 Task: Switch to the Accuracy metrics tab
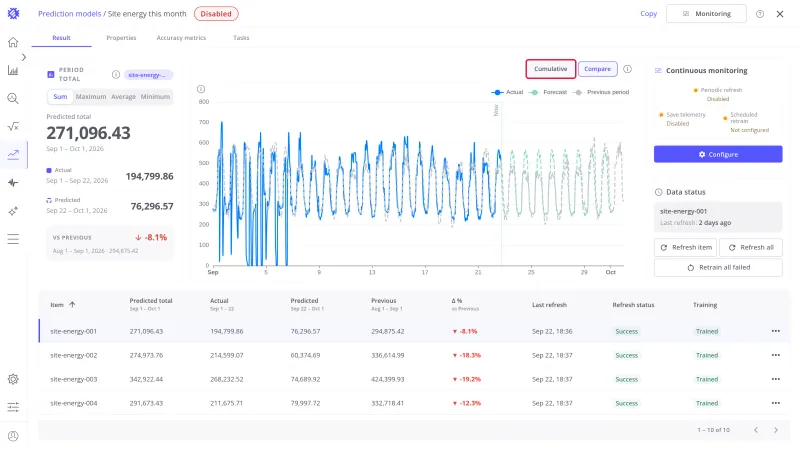pos(181,38)
